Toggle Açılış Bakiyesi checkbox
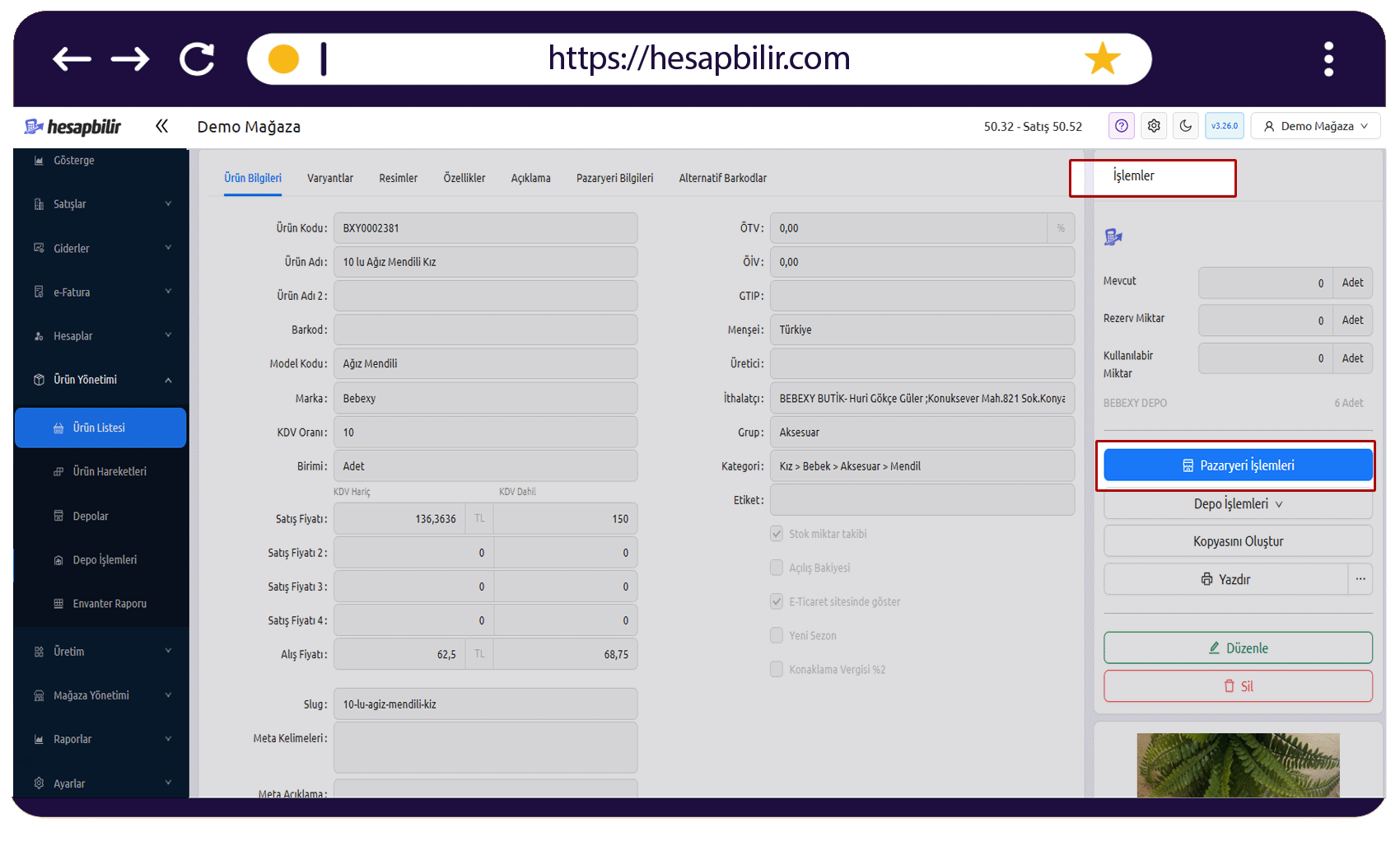 777,568
